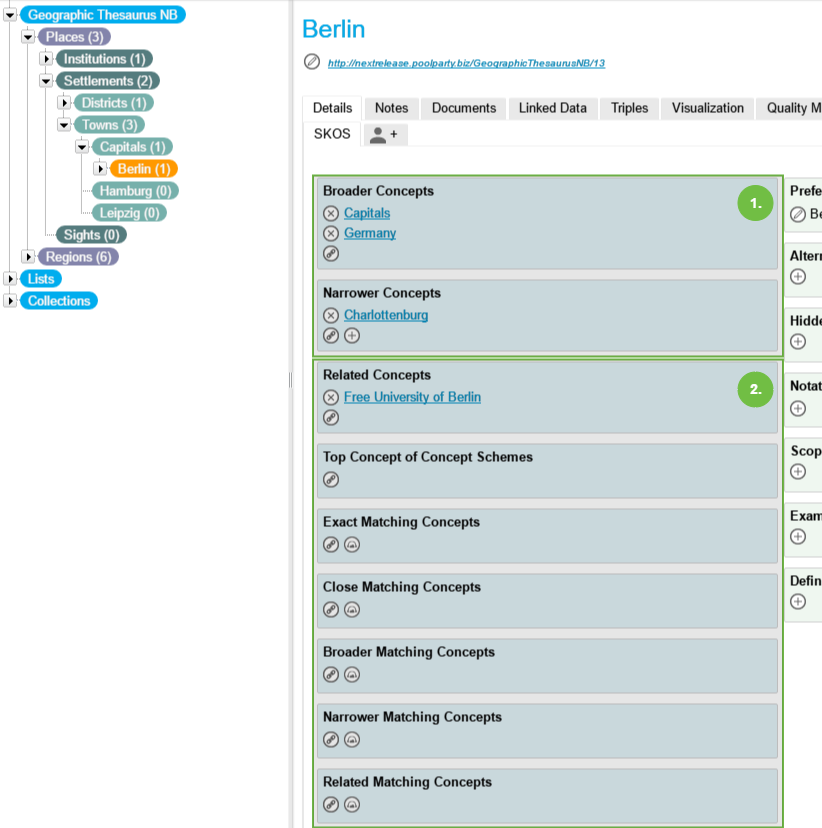
Task: Collapse the Settlements tree node
Action: [46, 81]
